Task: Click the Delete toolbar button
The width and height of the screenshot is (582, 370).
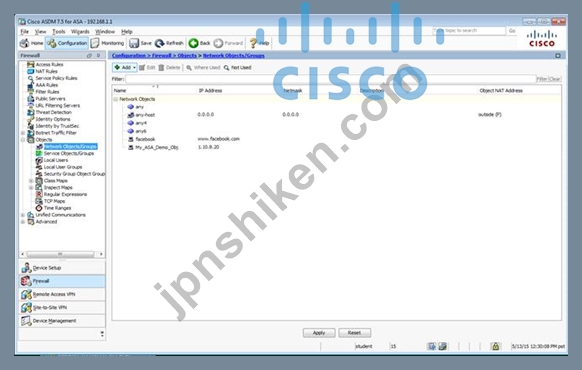Action: (169, 68)
